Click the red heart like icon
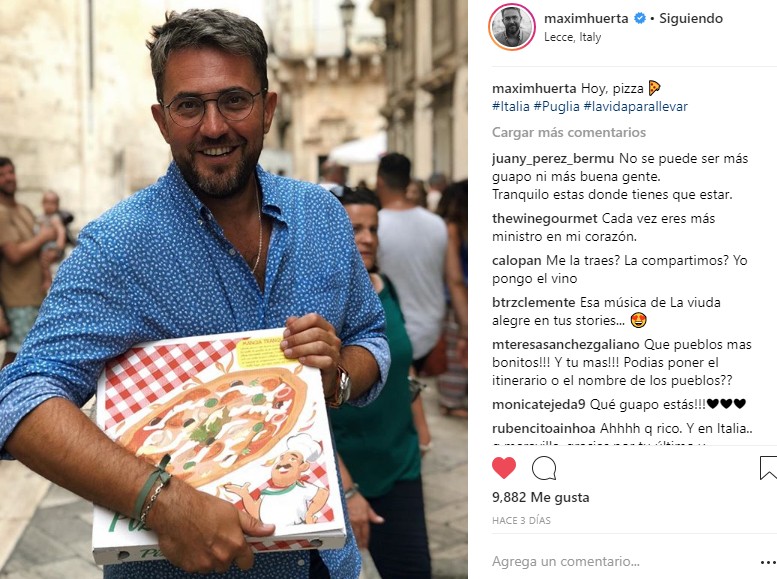Screen dimensions: 777x579 point(503,468)
